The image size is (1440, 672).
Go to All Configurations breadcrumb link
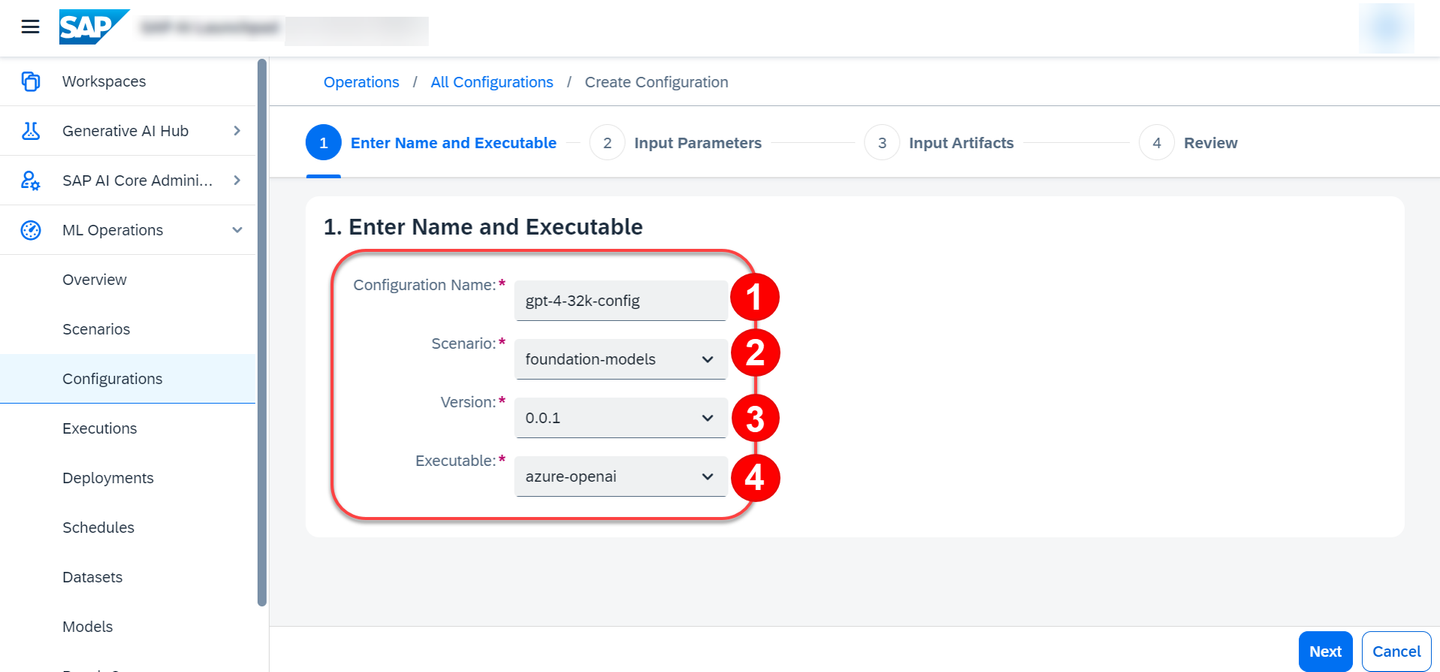(x=492, y=82)
